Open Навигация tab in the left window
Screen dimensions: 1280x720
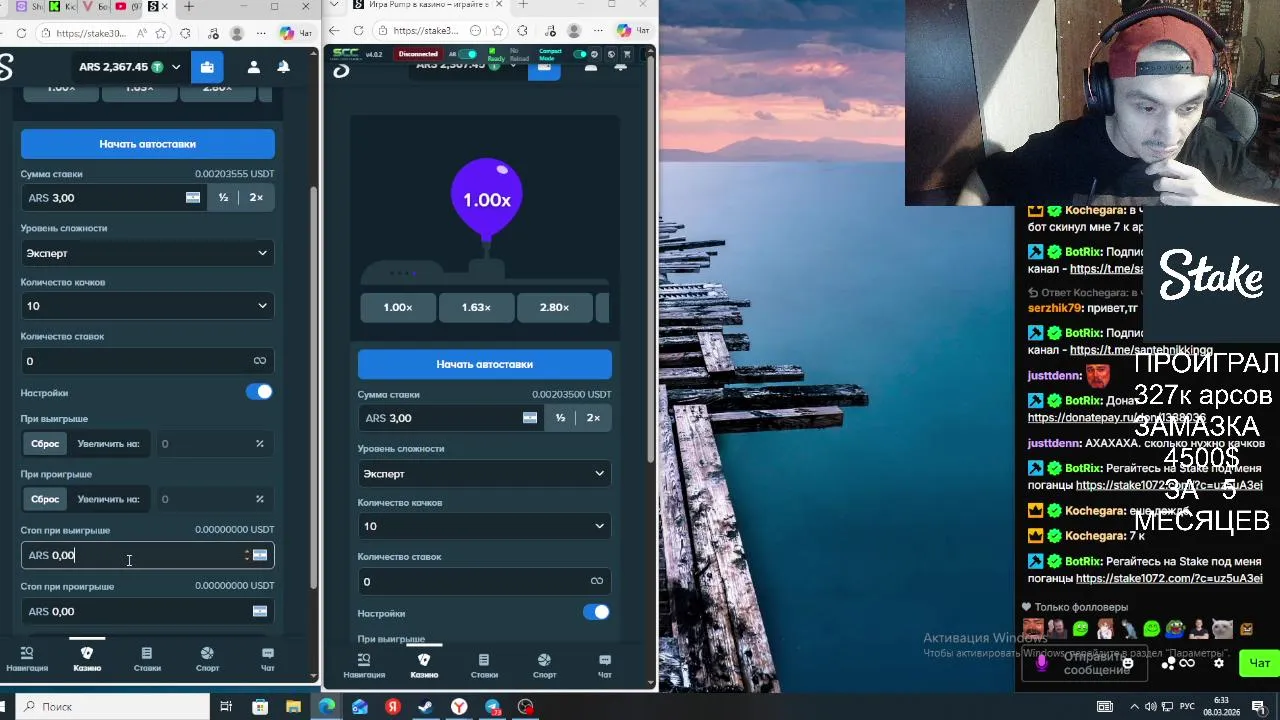tap(27, 659)
